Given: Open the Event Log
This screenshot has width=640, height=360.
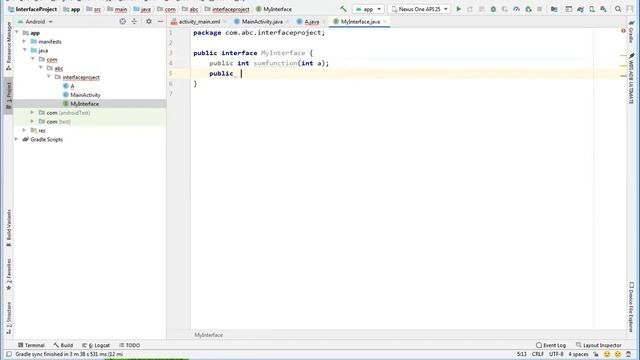Looking at the screenshot, I should pyautogui.click(x=551, y=345).
